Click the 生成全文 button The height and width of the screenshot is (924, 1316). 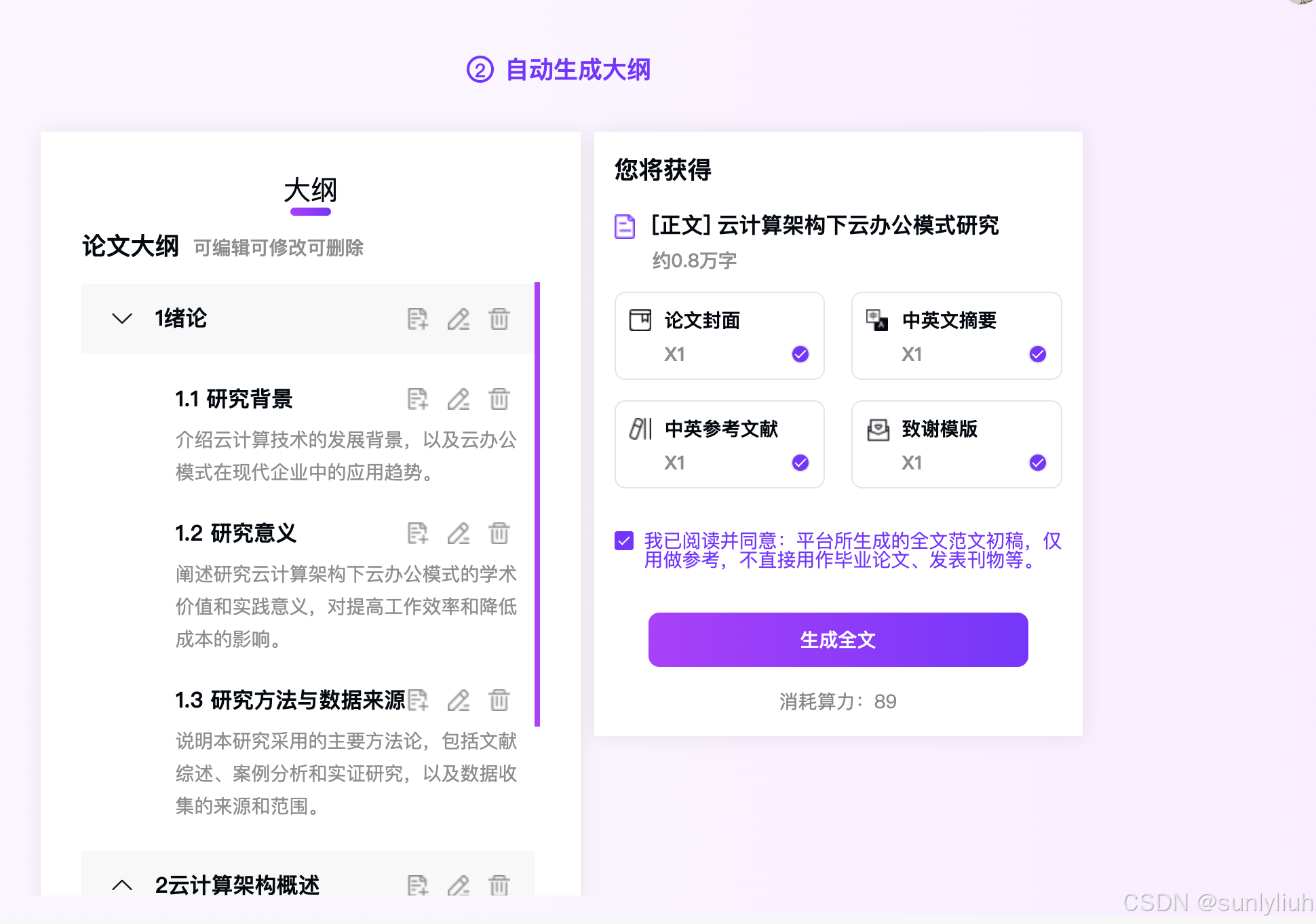[x=838, y=640]
